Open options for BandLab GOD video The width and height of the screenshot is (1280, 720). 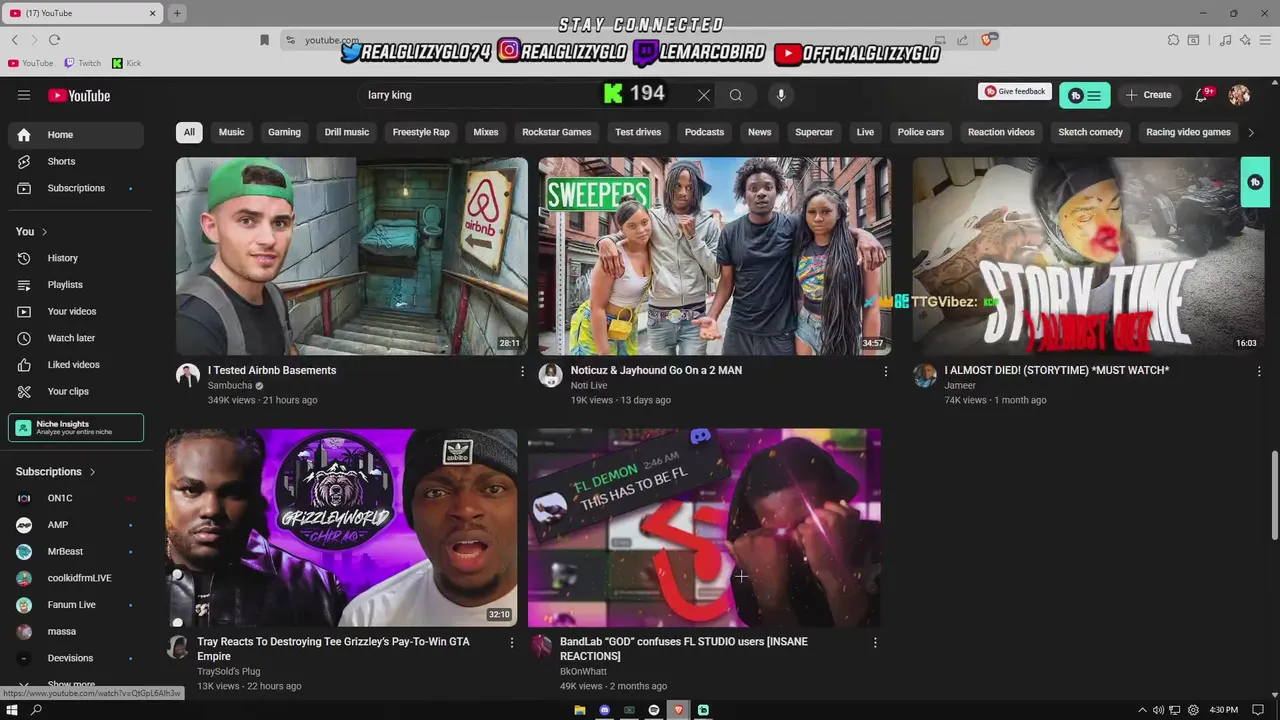coord(875,642)
